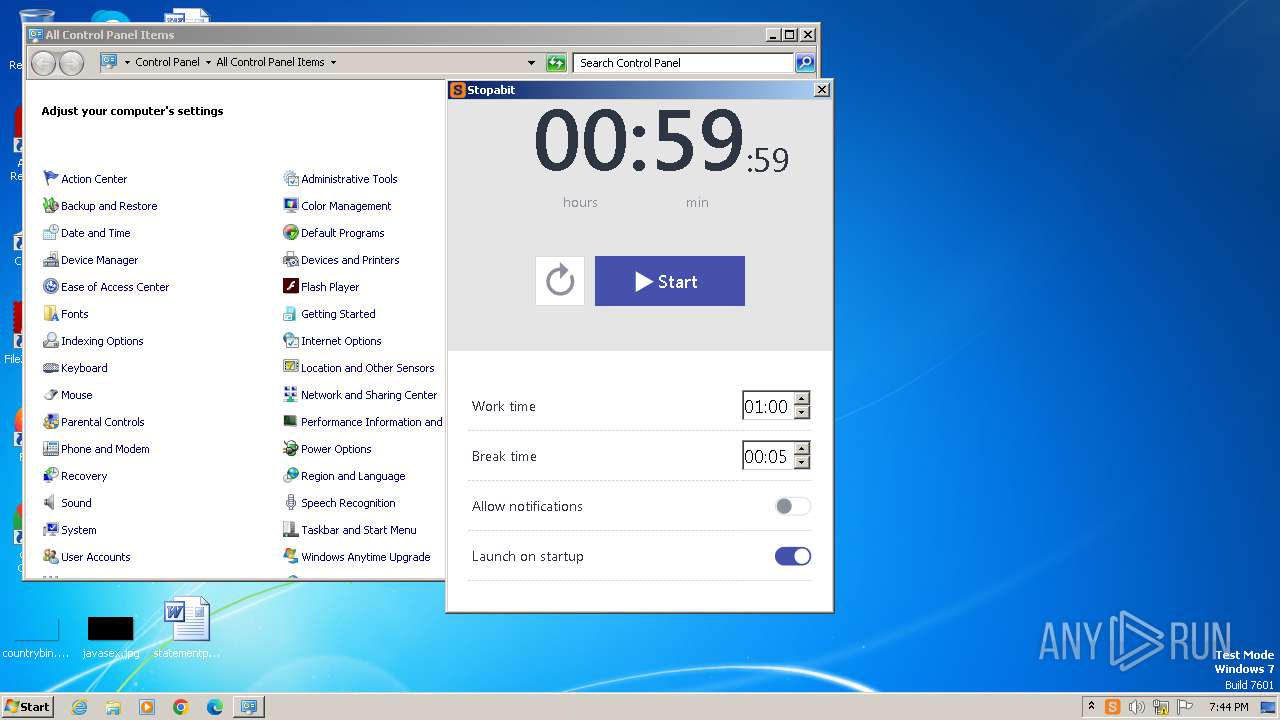Screen dimensions: 1280x720
Task: Open Action Center icon in Control Panel
Action: 51,178
